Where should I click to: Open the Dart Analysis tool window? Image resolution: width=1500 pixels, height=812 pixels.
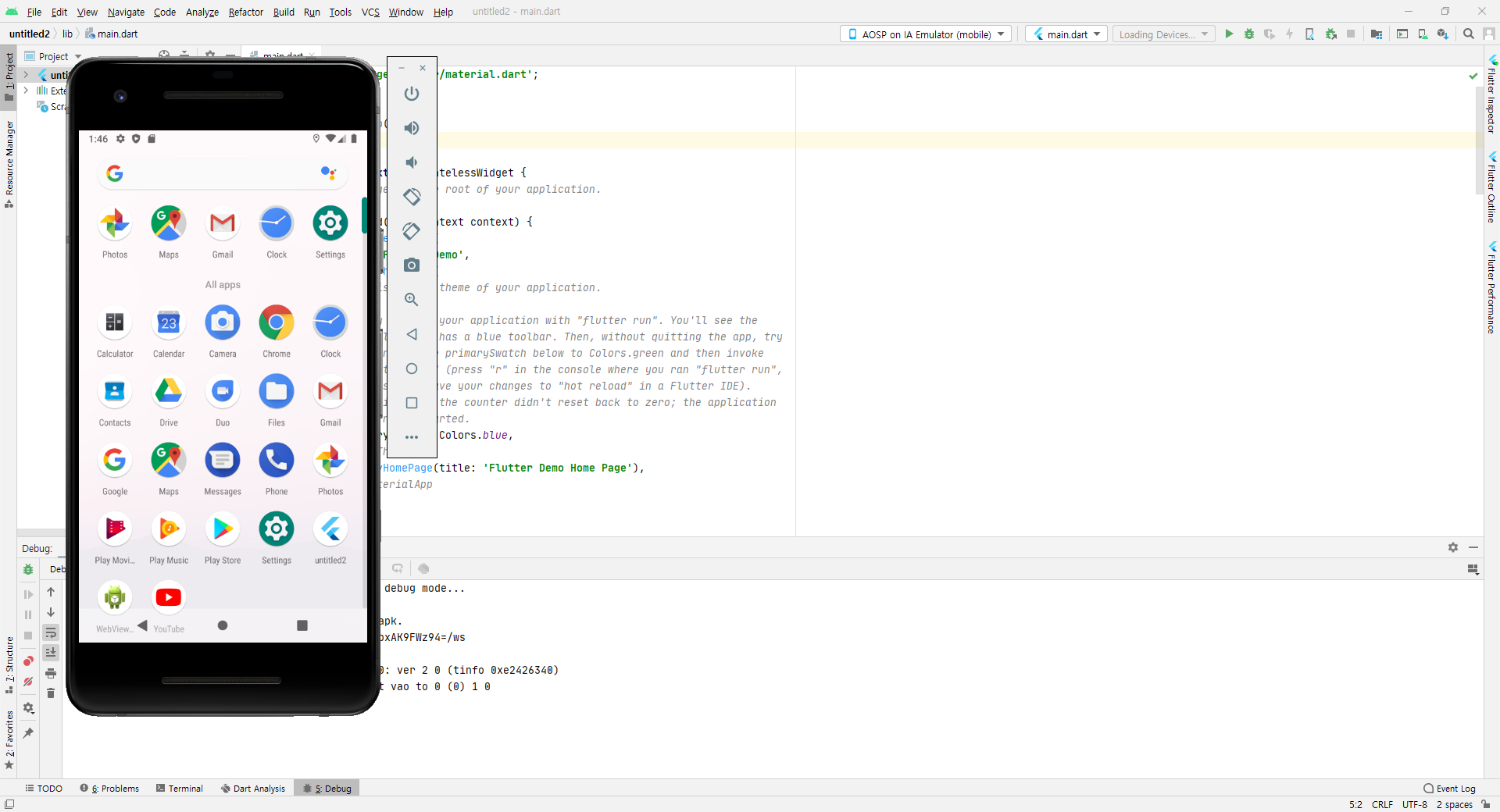pos(253,789)
